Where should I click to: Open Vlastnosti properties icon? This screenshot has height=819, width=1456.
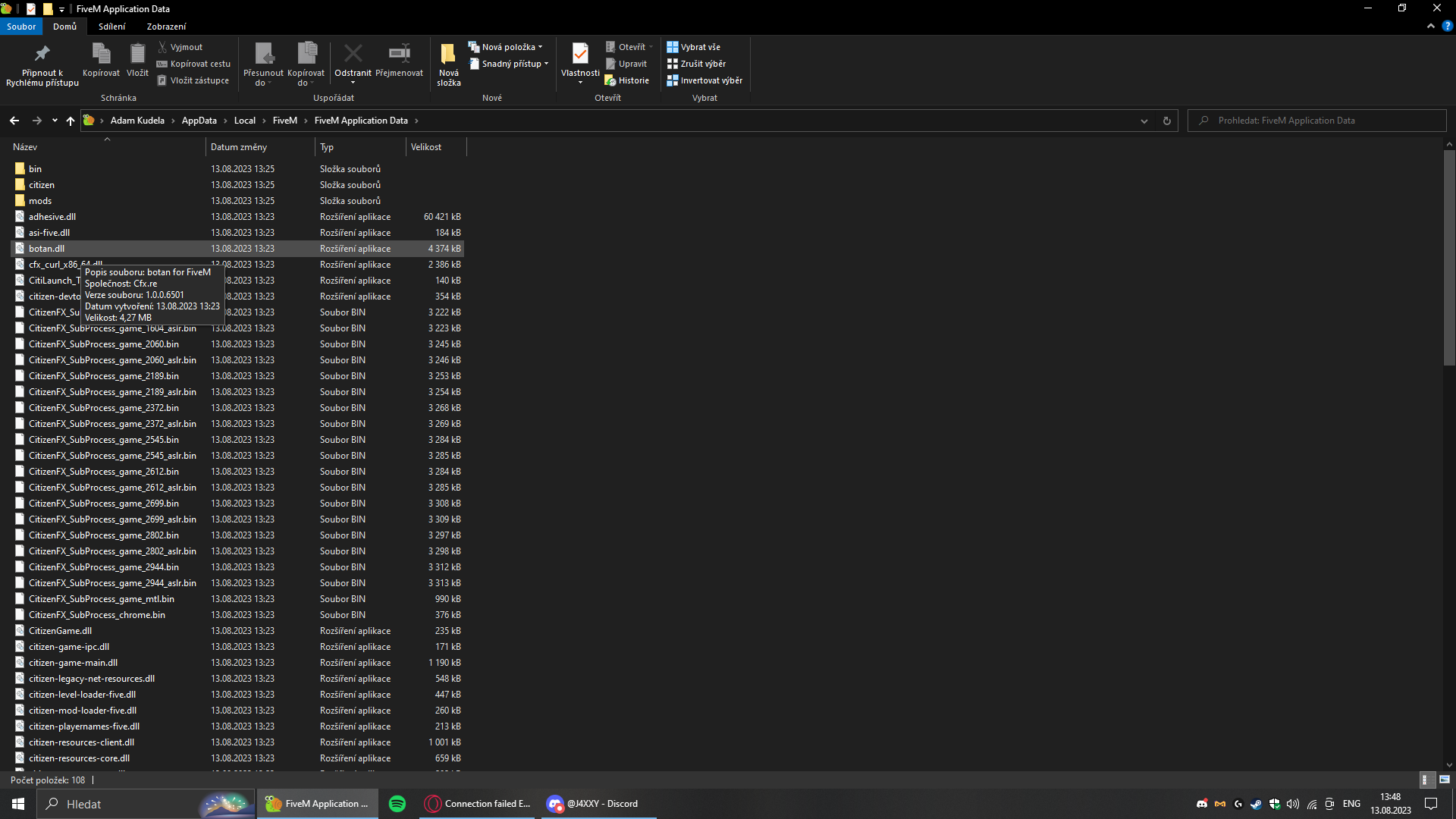click(580, 54)
